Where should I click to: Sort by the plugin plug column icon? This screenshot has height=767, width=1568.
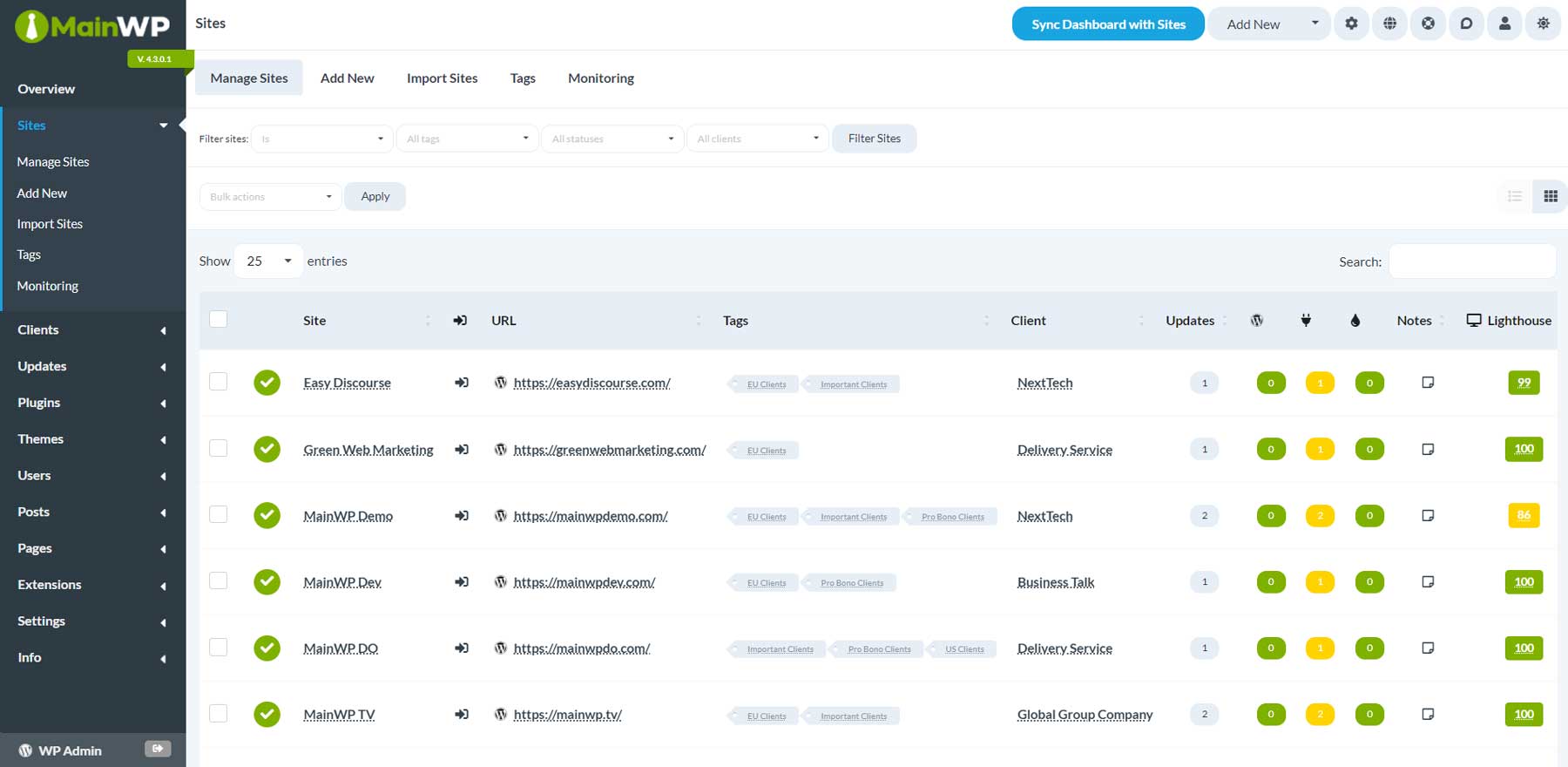(1306, 321)
